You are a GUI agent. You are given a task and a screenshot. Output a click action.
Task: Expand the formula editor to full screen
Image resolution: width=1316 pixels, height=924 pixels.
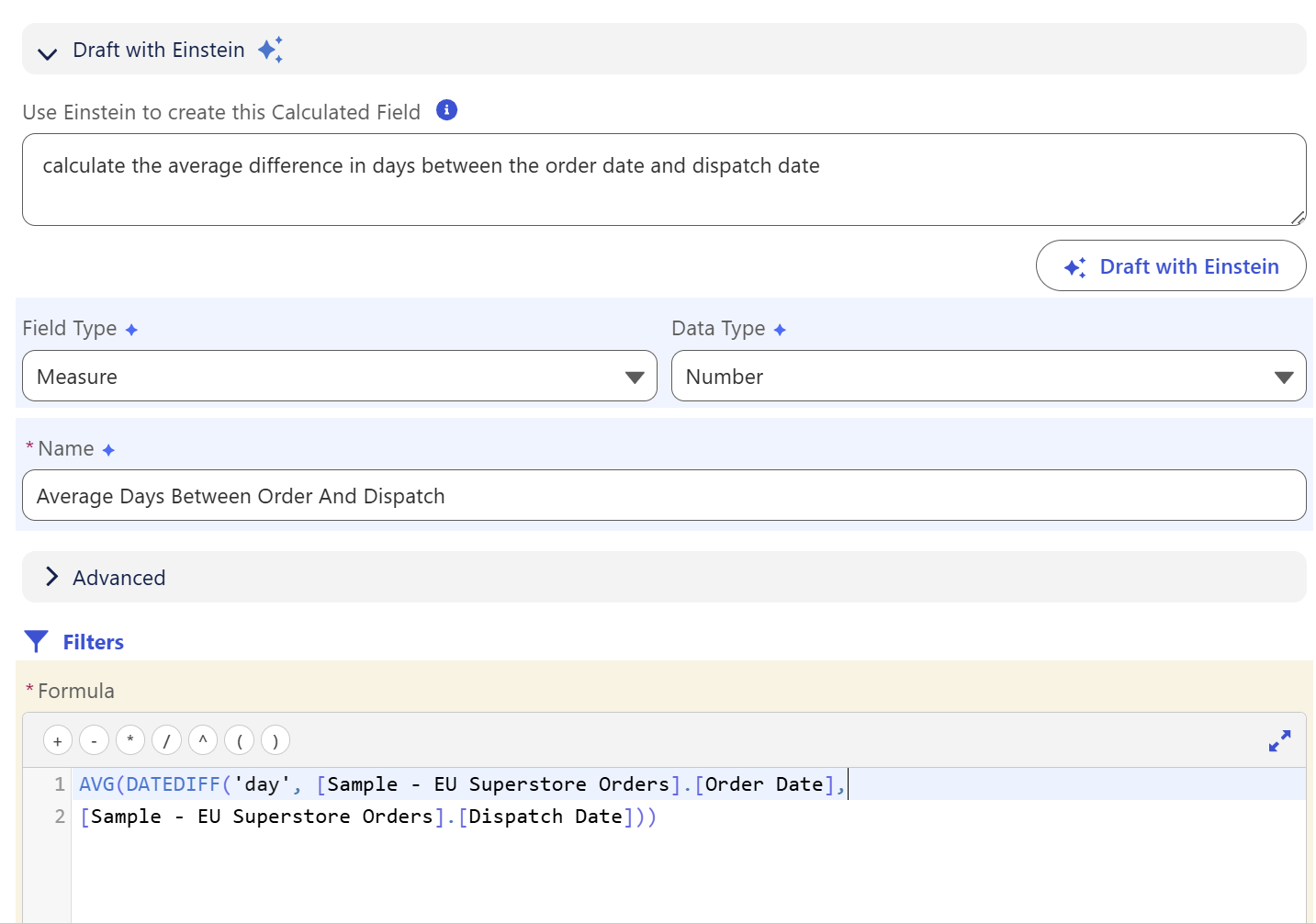click(1279, 740)
